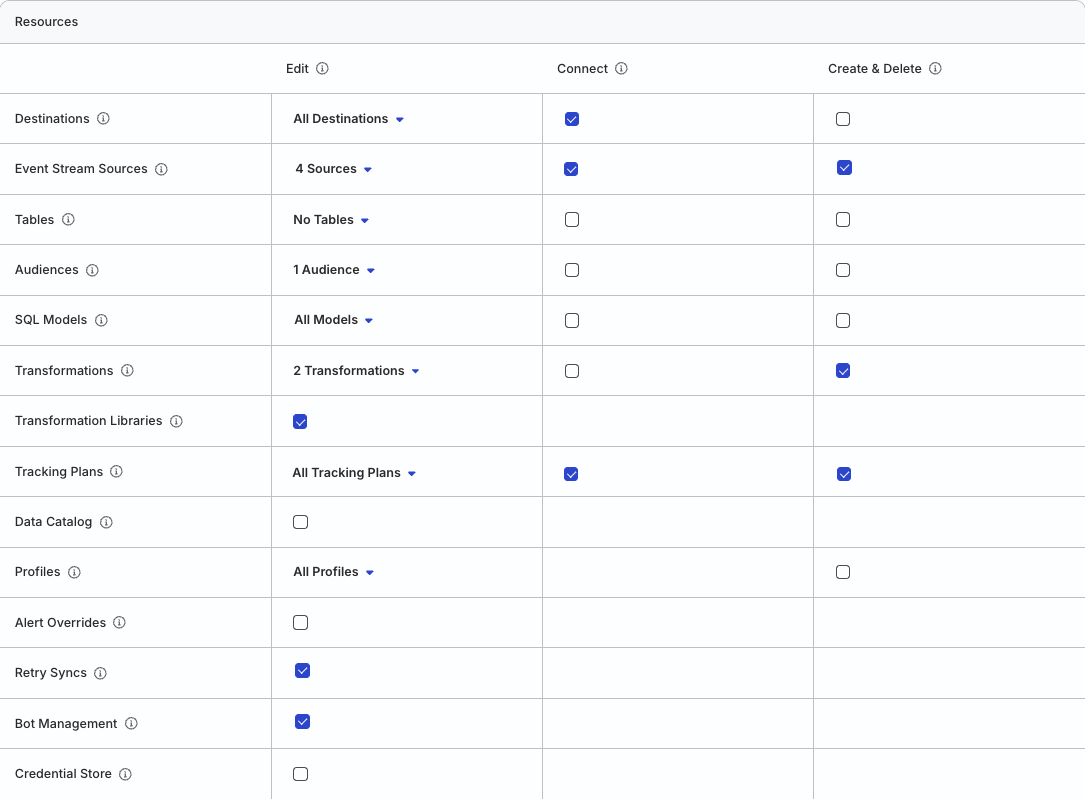Click info icon next to Edit header
The width and height of the screenshot is (1085, 799).
[x=322, y=68]
